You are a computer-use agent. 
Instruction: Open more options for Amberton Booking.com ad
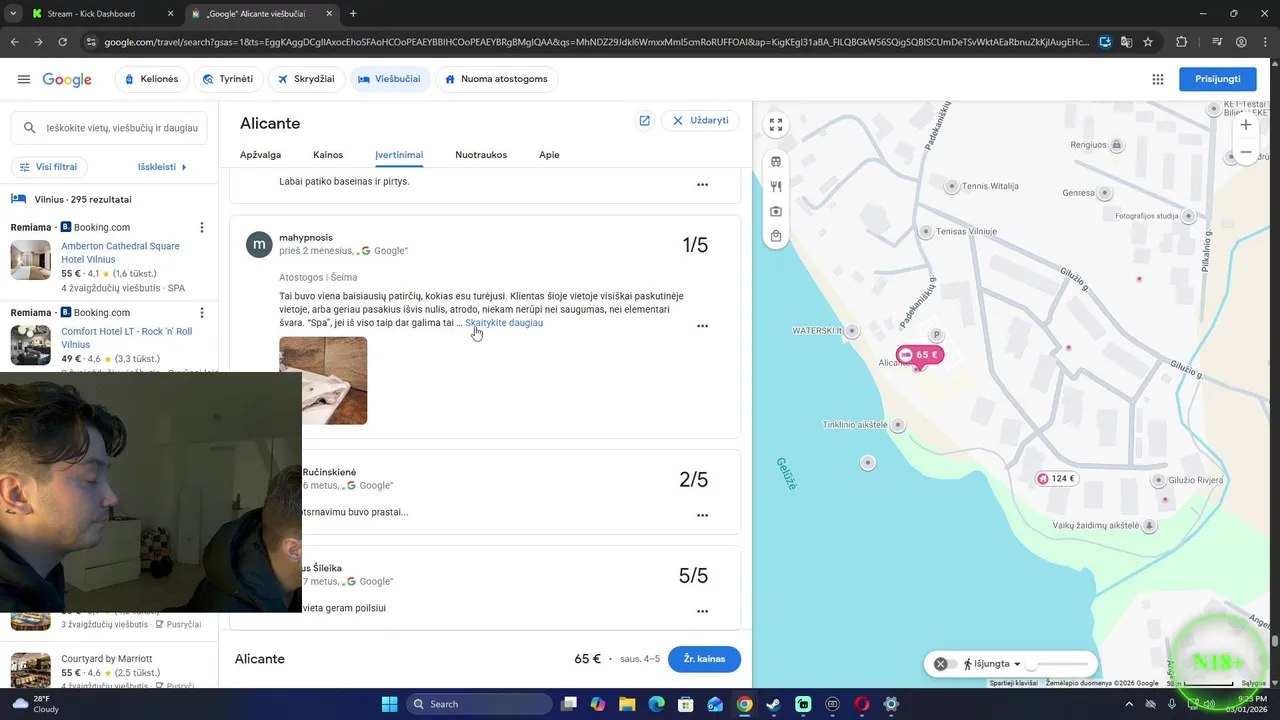point(202,227)
